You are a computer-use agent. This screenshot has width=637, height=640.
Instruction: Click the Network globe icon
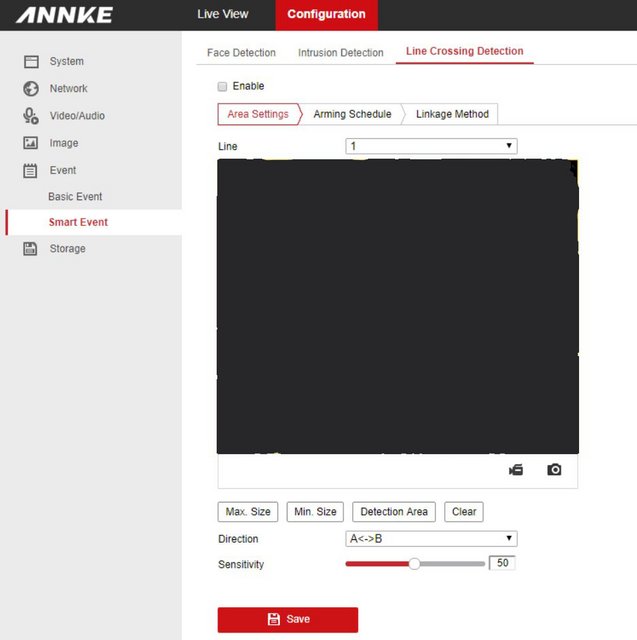(x=31, y=89)
